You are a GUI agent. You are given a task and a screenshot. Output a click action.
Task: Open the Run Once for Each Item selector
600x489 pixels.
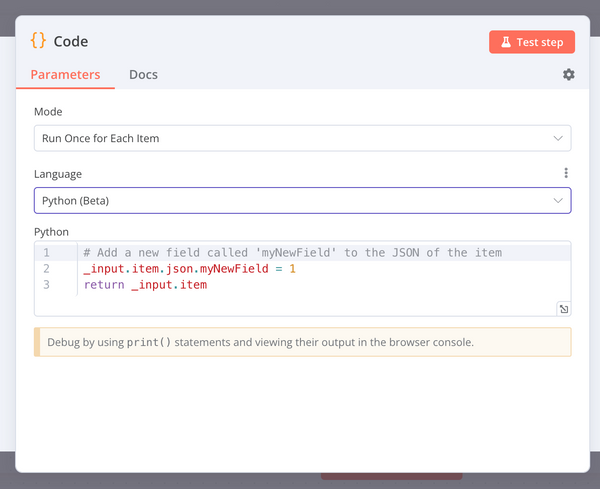coord(302,138)
